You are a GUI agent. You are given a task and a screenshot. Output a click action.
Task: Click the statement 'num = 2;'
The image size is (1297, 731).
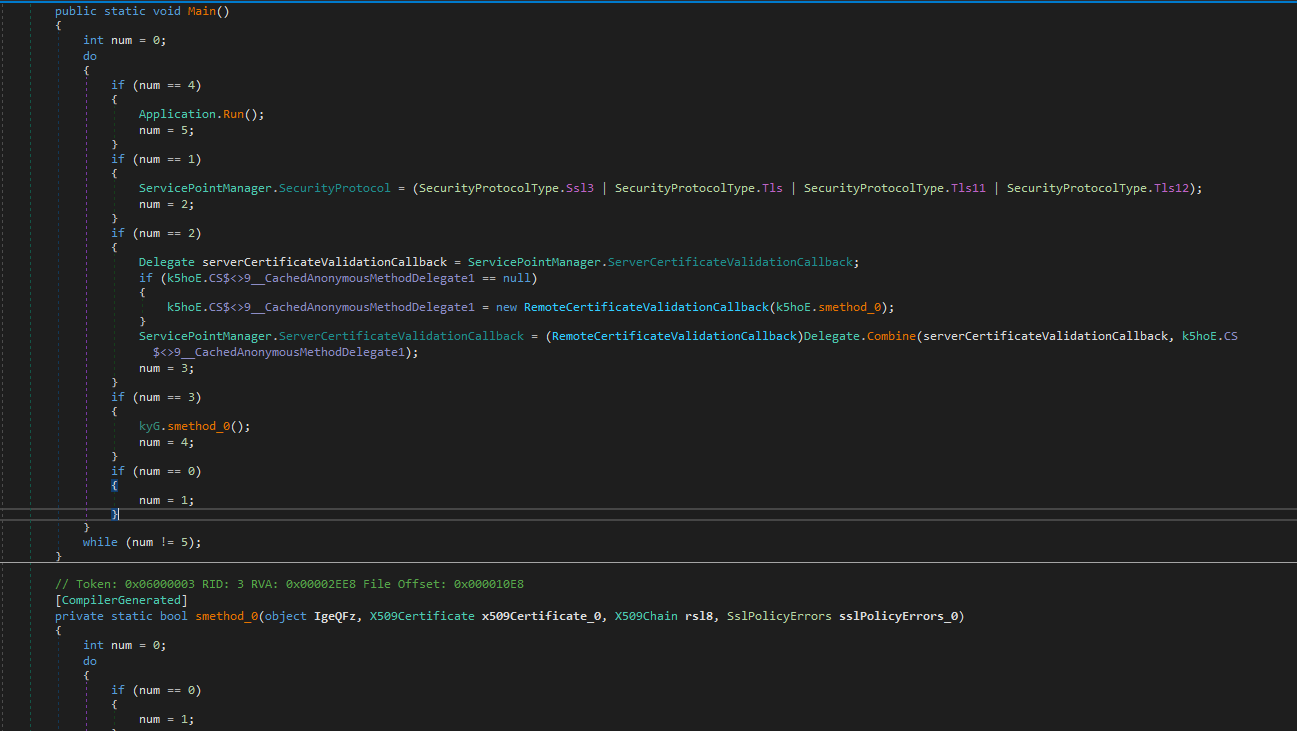166,204
